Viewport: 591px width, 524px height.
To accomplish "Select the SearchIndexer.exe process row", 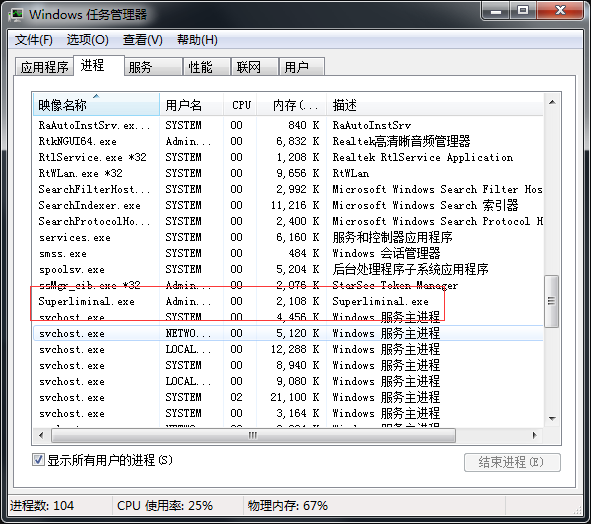I will click(x=288, y=205).
